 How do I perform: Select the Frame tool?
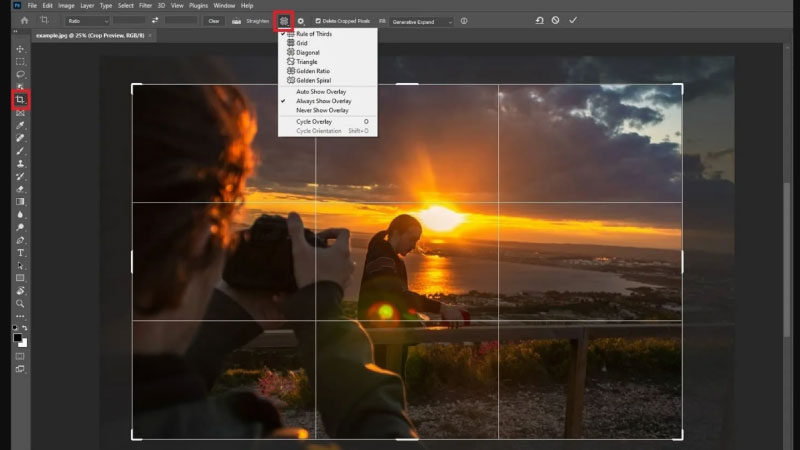(x=20, y=113)
